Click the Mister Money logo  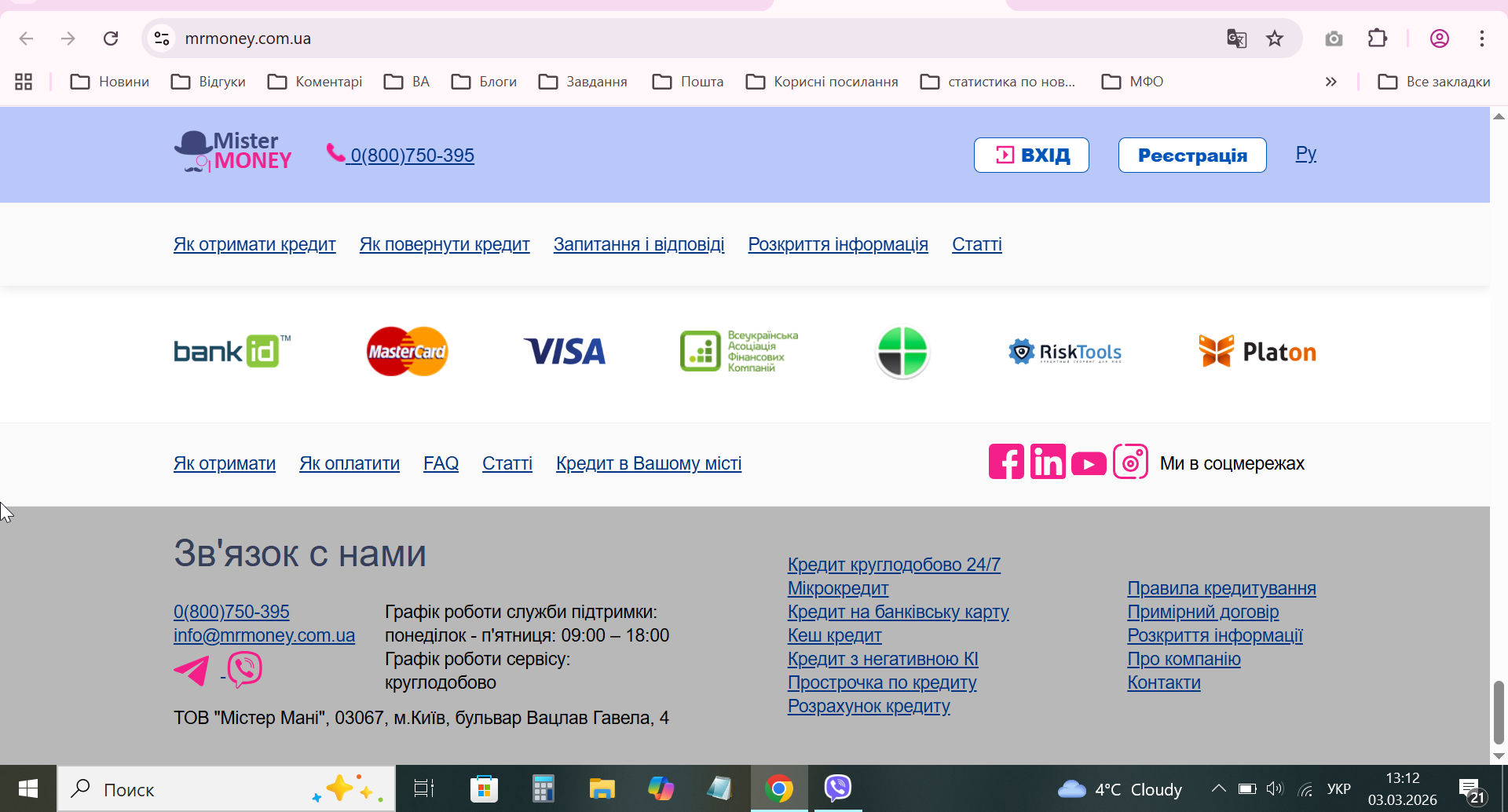click(x=233, y=152)
